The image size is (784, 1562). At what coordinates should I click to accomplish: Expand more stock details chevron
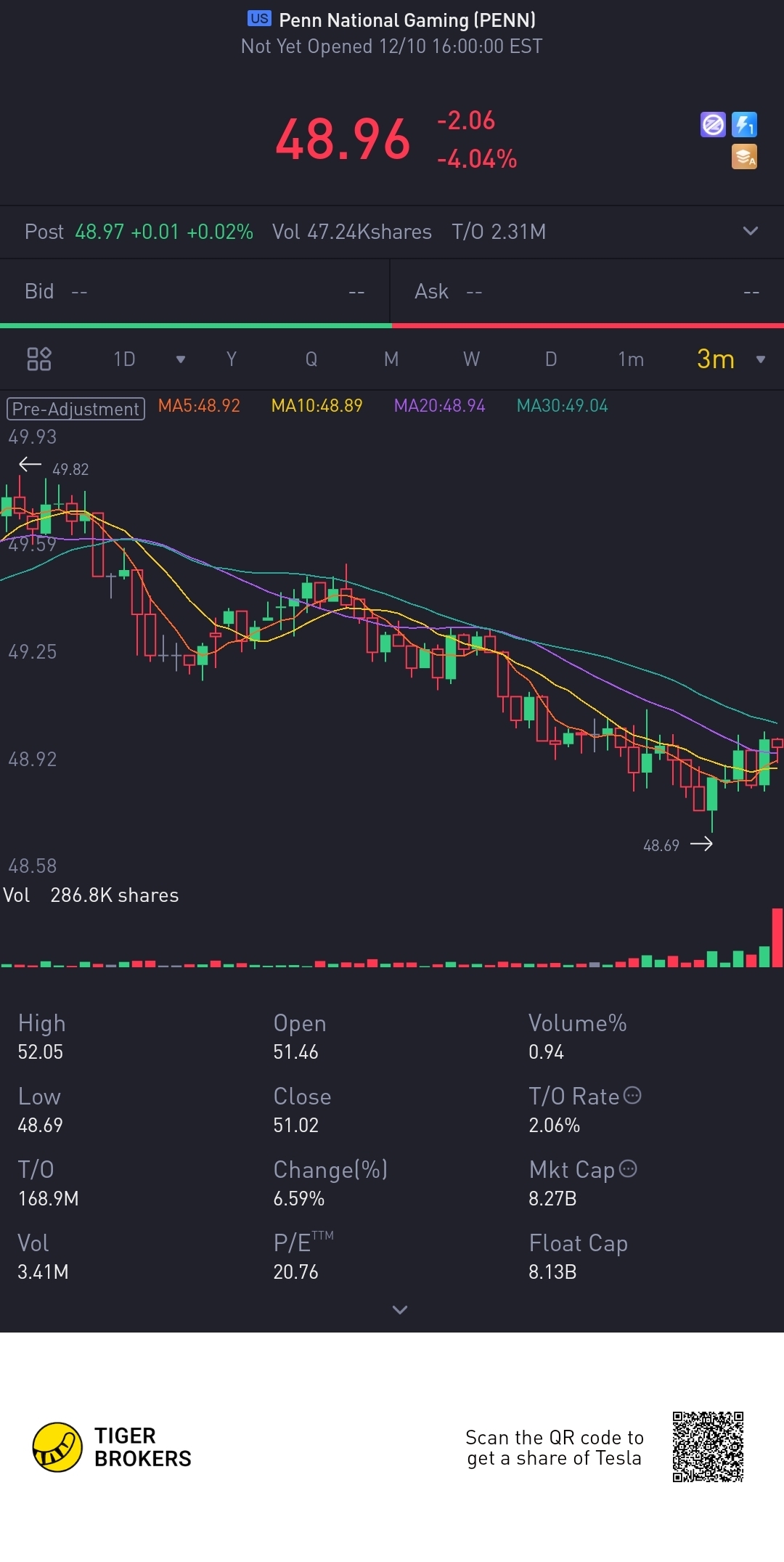(400, 1309)
